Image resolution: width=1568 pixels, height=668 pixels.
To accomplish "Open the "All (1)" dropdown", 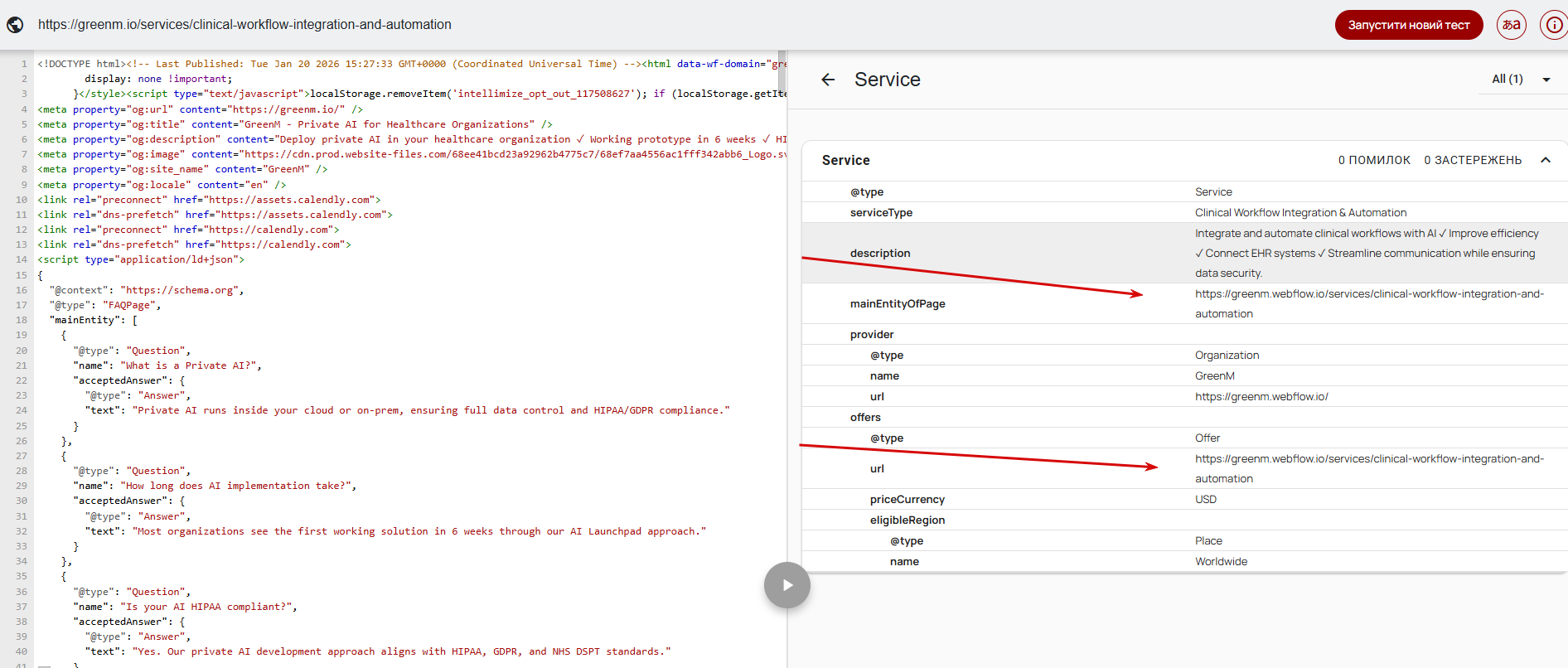I will [x=1520, y=80].
